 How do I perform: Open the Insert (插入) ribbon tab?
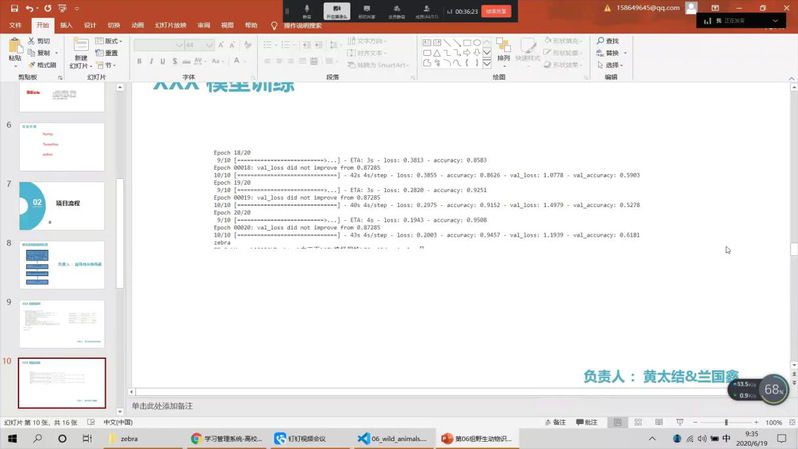tap(66, 25)
